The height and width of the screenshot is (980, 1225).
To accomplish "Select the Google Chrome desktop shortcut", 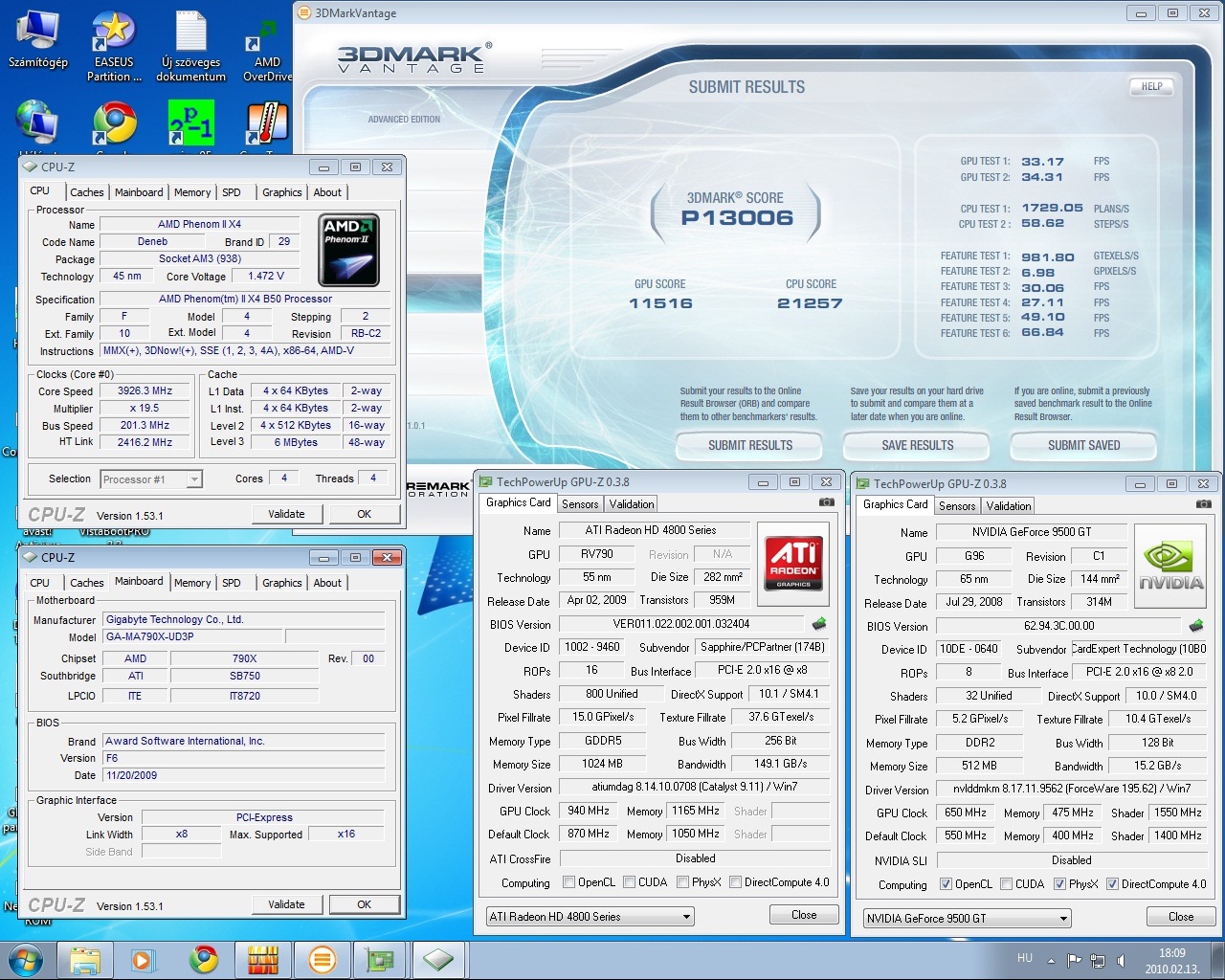I will click(x=114, y=122).
